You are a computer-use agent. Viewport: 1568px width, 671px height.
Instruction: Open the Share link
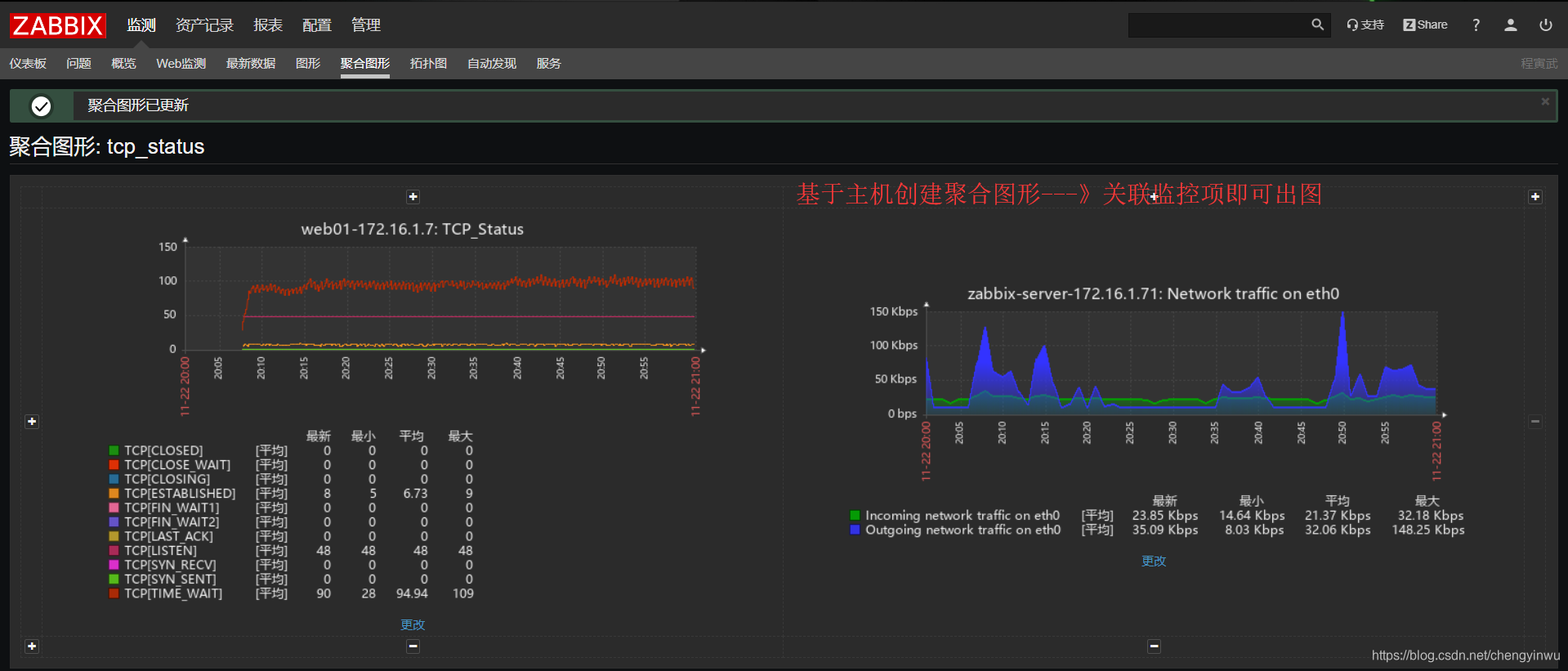coord(1425,25)
